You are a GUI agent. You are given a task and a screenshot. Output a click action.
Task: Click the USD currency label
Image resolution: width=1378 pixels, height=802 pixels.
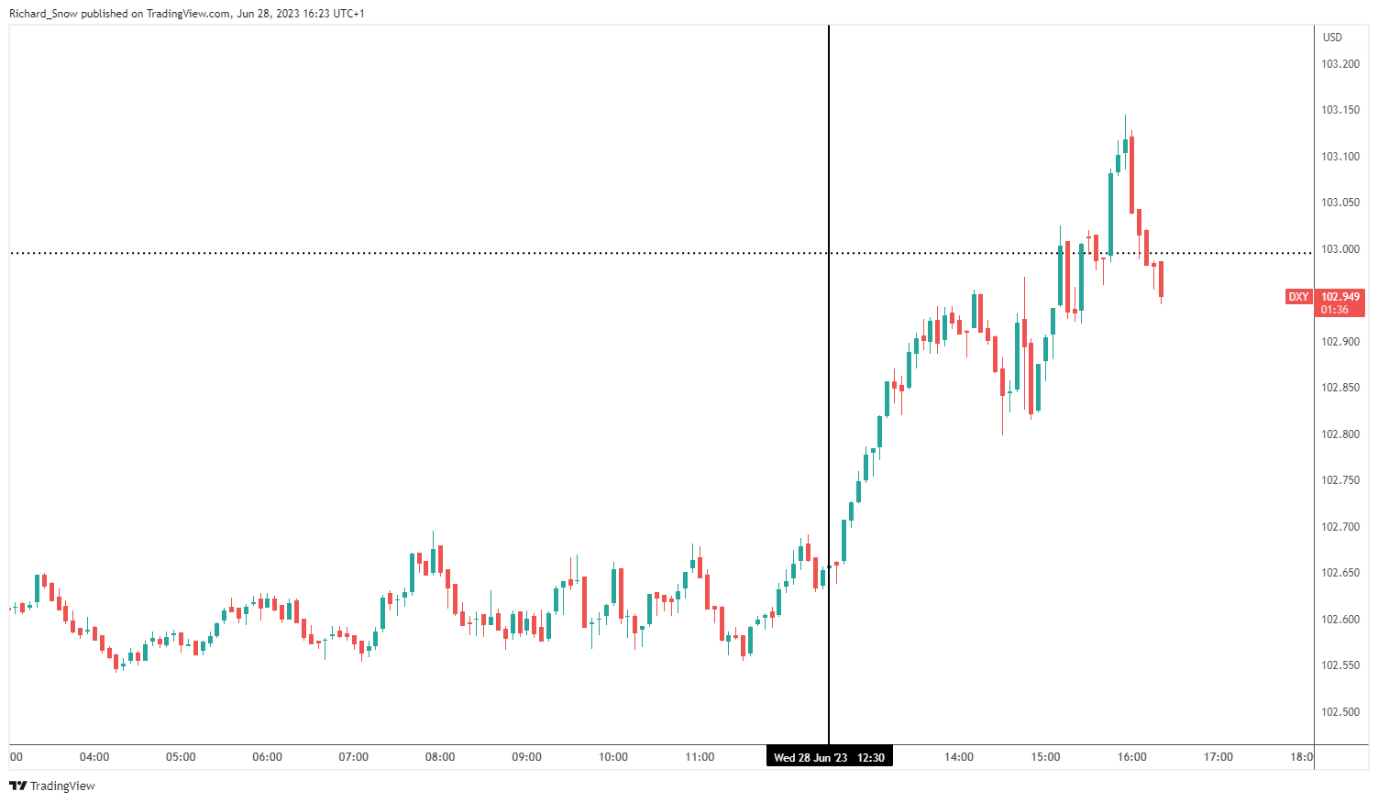tap(1332, 37)
